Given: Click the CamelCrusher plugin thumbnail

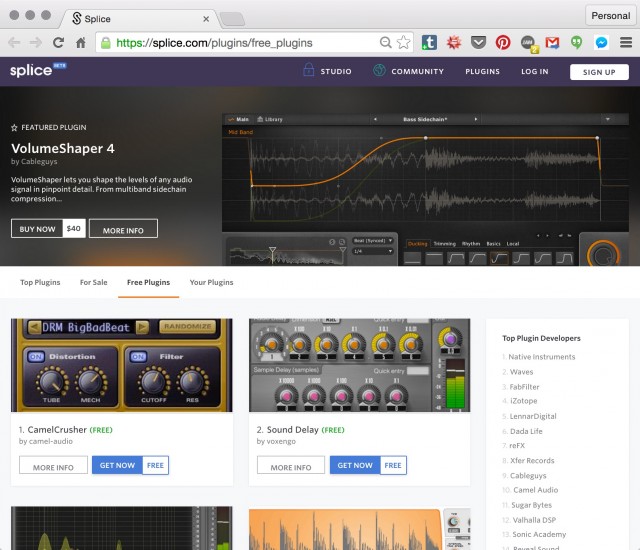Looking at the screenshot, I should [121, 365].
